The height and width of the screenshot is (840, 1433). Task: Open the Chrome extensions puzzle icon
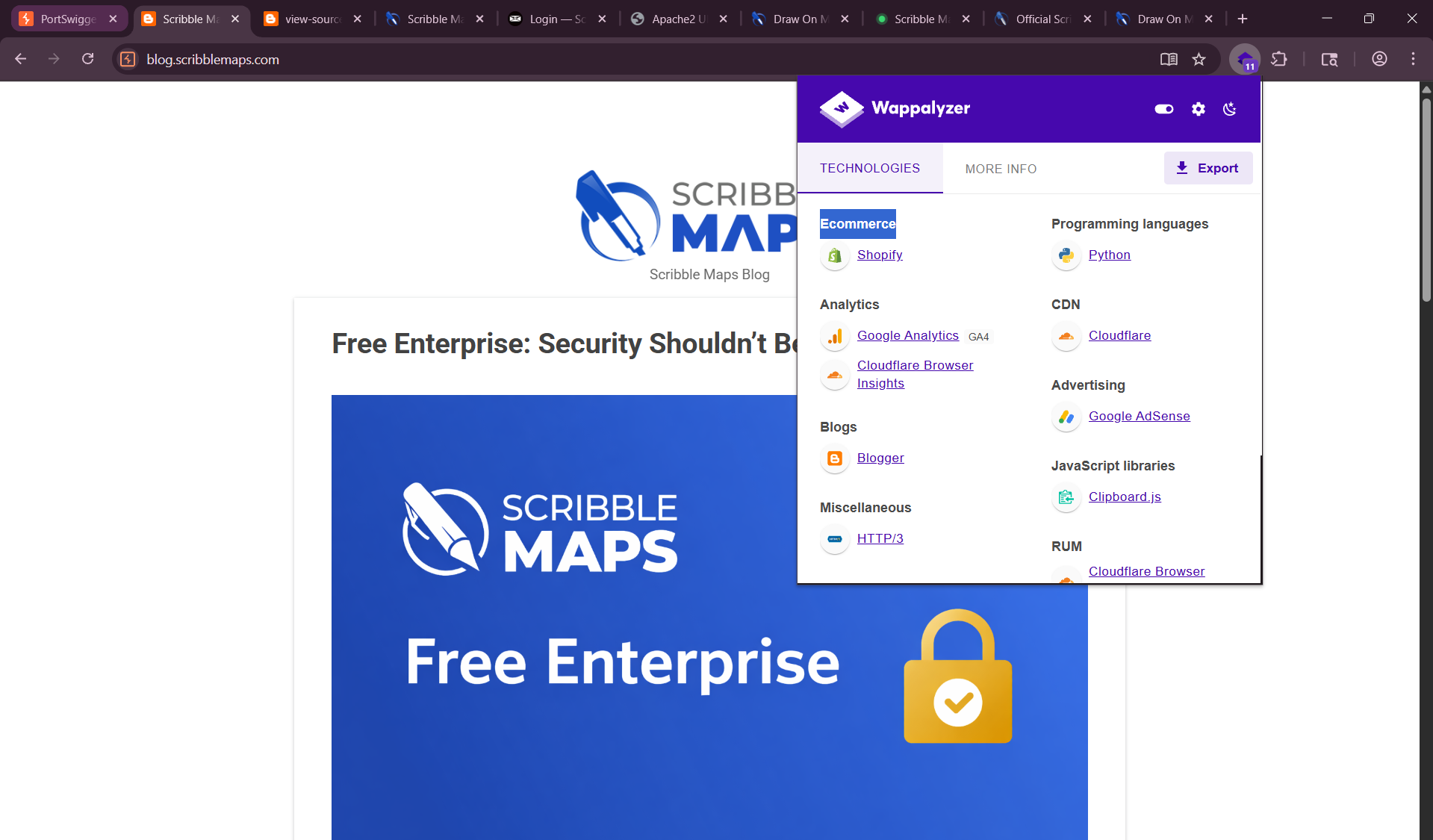coord(1279,60)
